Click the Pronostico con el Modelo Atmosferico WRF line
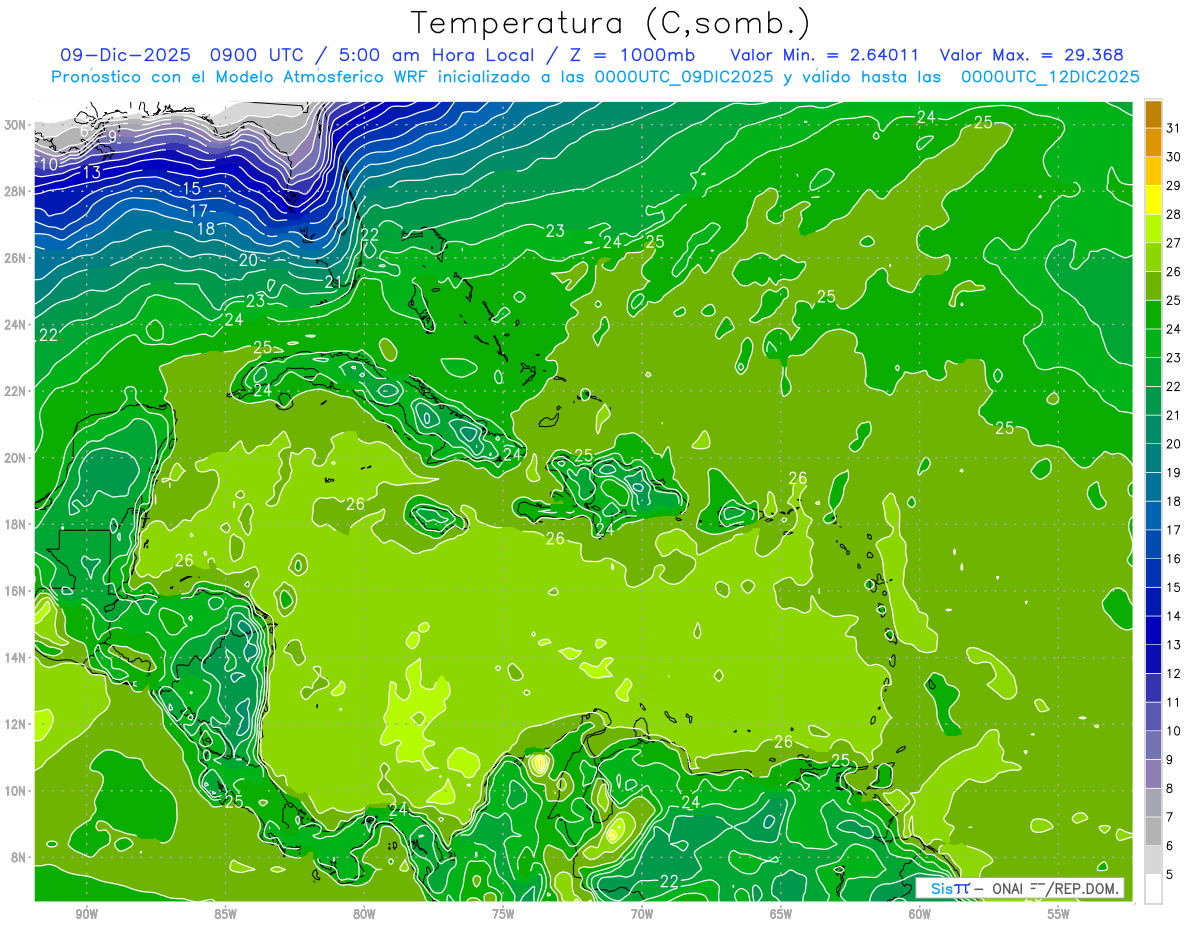 pos(595,77)
